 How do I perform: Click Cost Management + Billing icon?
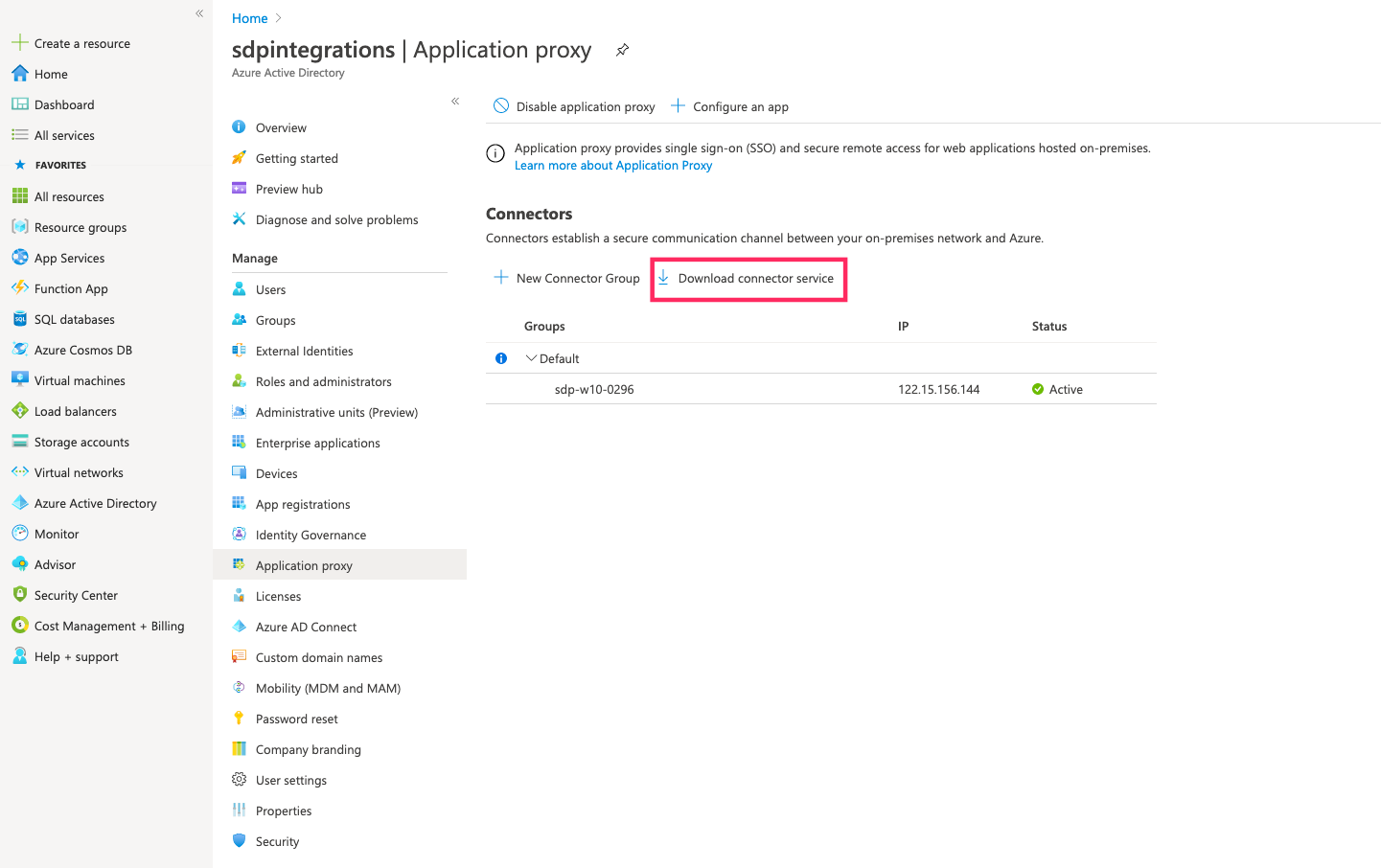19,626
